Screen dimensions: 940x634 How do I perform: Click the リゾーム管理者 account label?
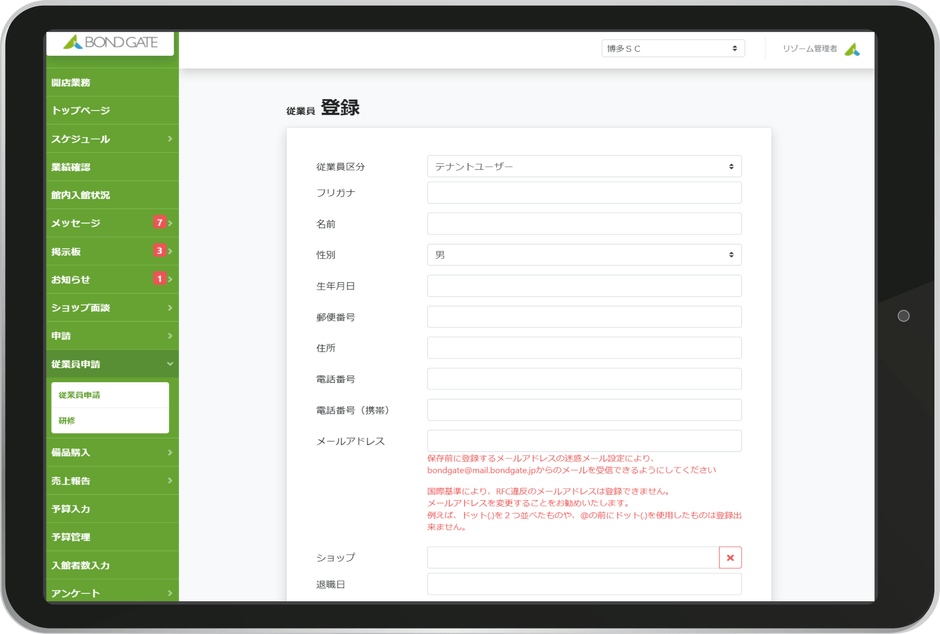pyautogui.click(x=808, y=47)
